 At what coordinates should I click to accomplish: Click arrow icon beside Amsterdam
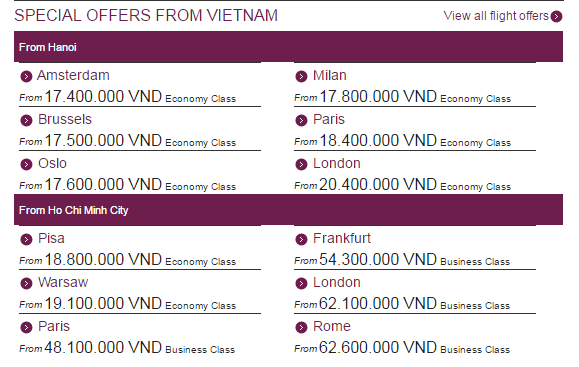26,76
